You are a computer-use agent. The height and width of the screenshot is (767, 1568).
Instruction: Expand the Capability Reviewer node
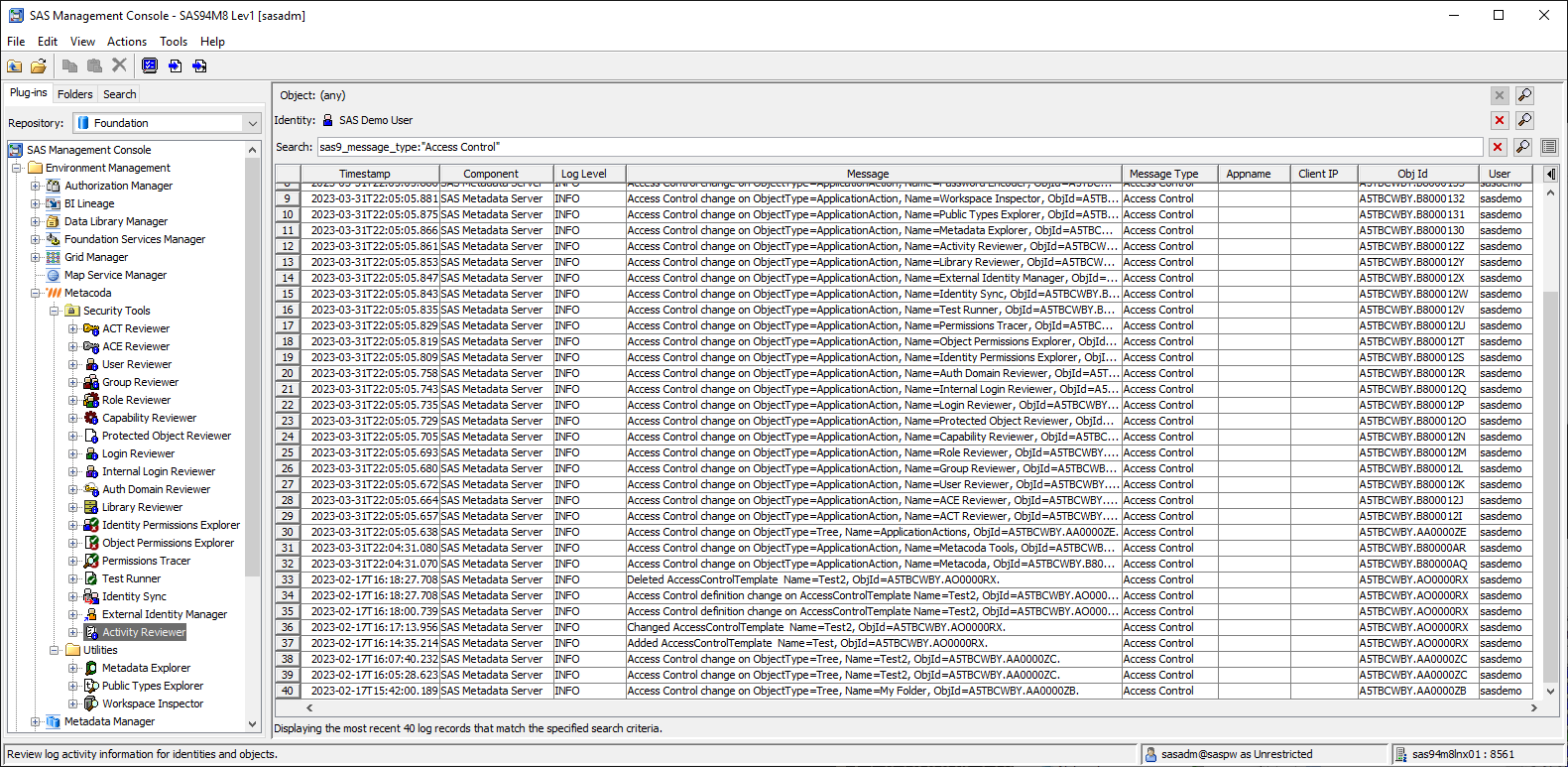coord(73,418)
